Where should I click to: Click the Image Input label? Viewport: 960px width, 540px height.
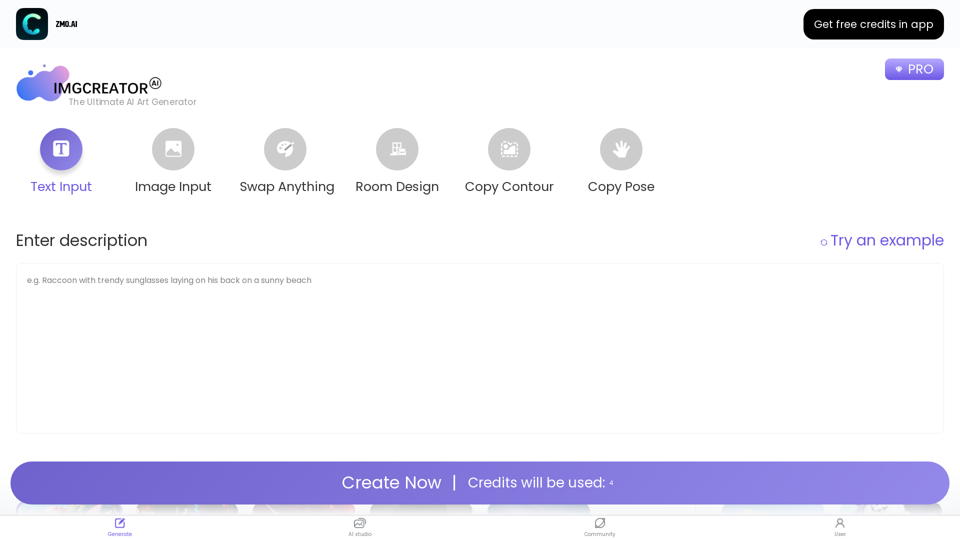pos(173,187)
